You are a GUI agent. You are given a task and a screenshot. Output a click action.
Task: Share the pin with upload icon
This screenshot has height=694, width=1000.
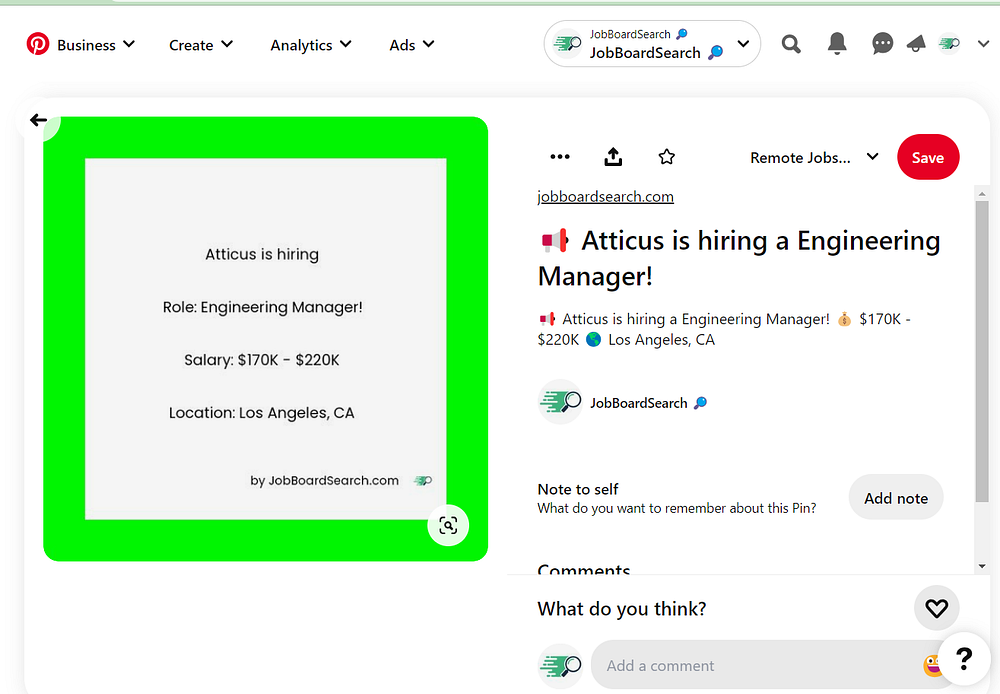613,157
